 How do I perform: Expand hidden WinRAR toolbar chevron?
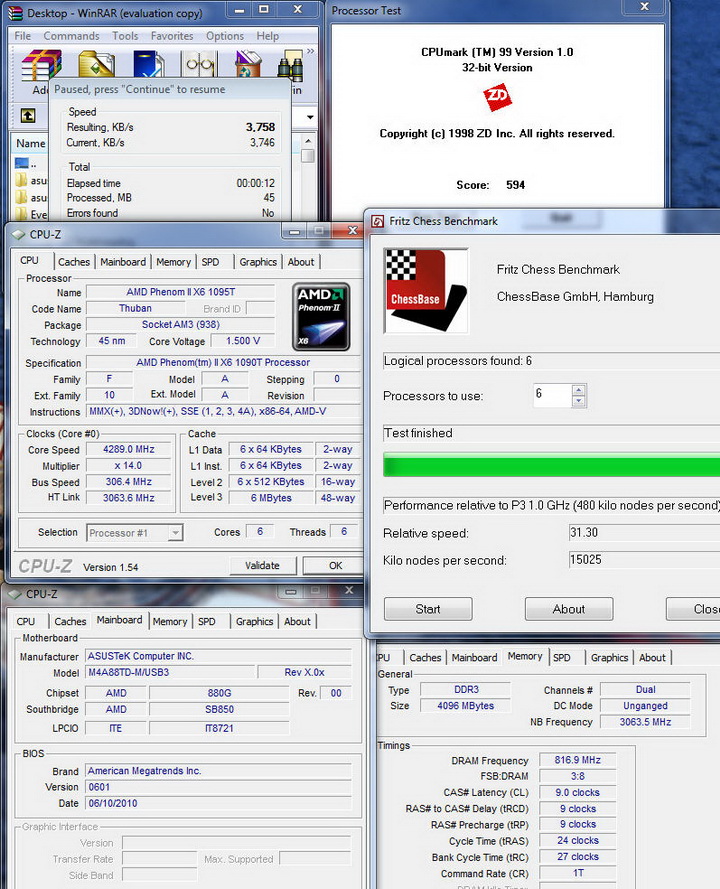(310, 51)
